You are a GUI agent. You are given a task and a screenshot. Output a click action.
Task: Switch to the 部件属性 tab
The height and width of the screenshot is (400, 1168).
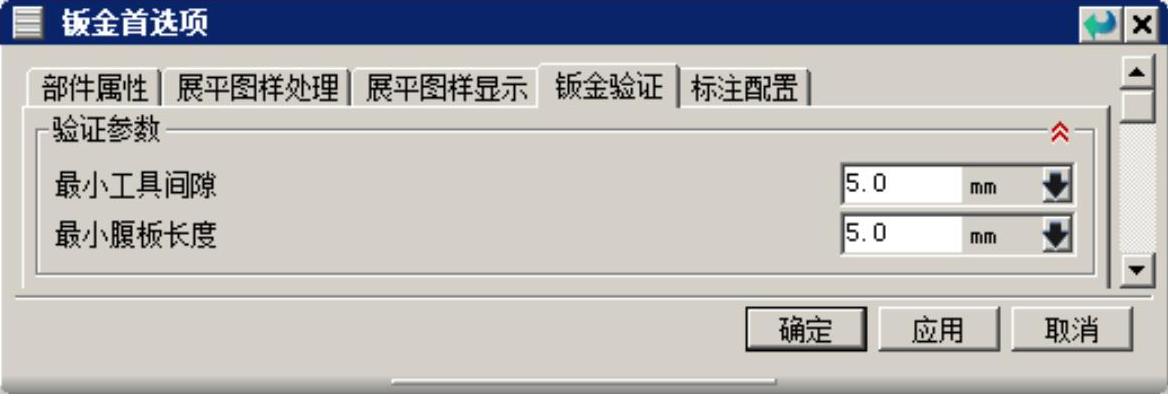coord(92,89)
